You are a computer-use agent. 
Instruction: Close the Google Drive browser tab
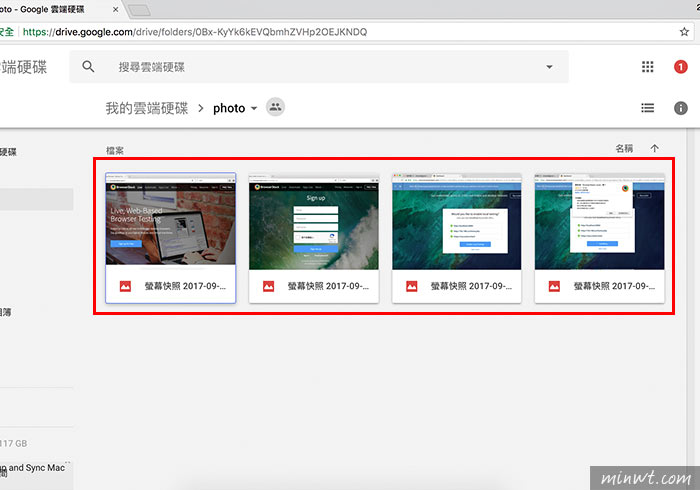115,9
